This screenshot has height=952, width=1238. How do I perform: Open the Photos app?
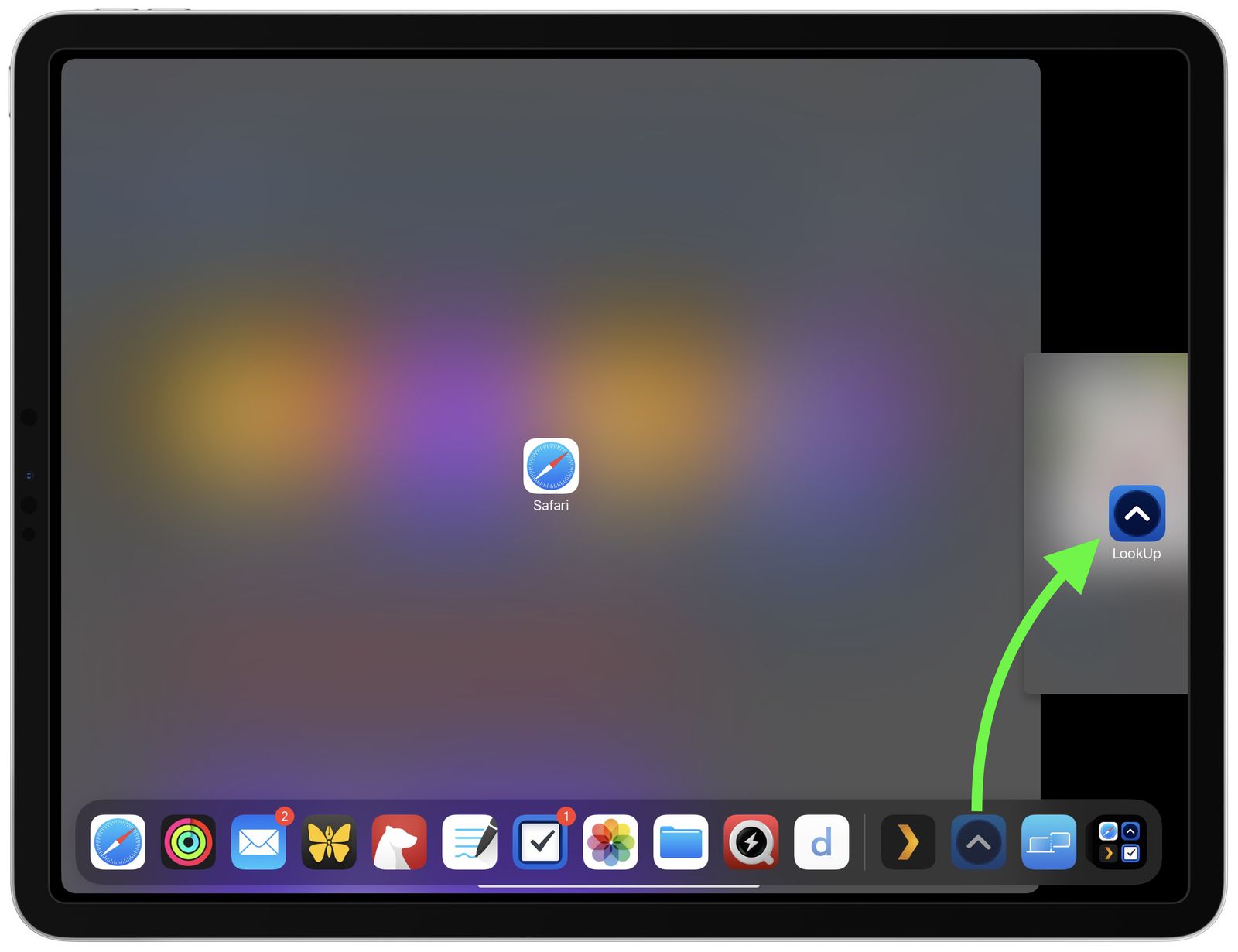pyautogui.click(x=610, y=843)
